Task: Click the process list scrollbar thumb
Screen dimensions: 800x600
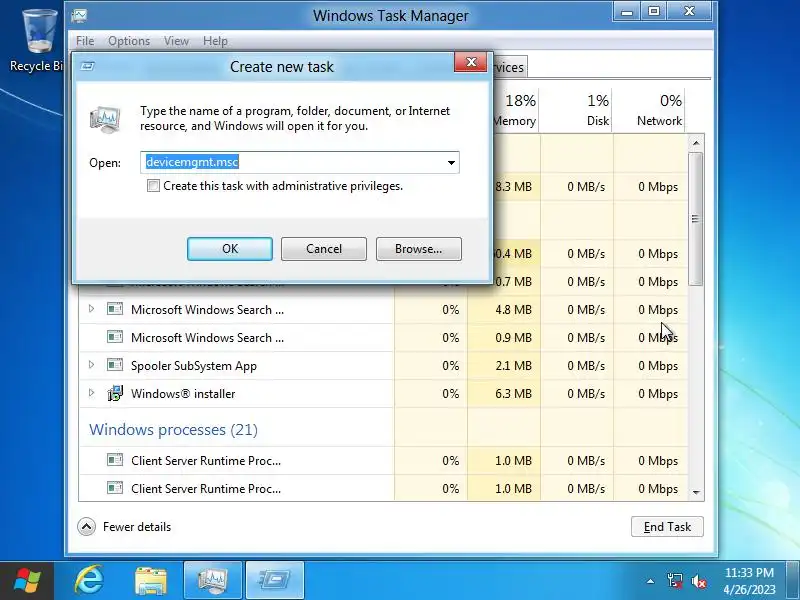Action: [695, 219]
